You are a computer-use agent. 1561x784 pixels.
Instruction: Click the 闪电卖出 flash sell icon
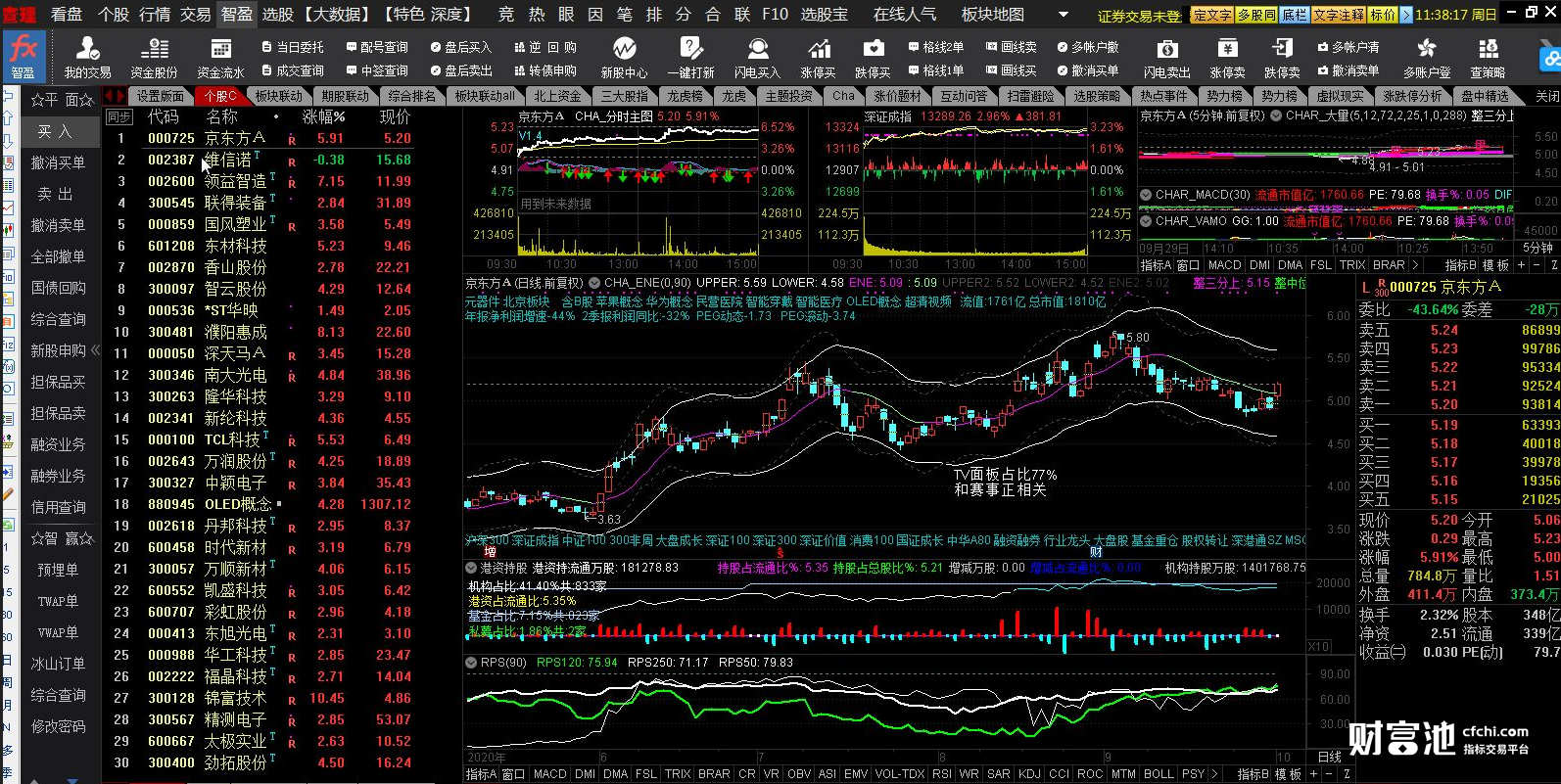[1166, 57]
